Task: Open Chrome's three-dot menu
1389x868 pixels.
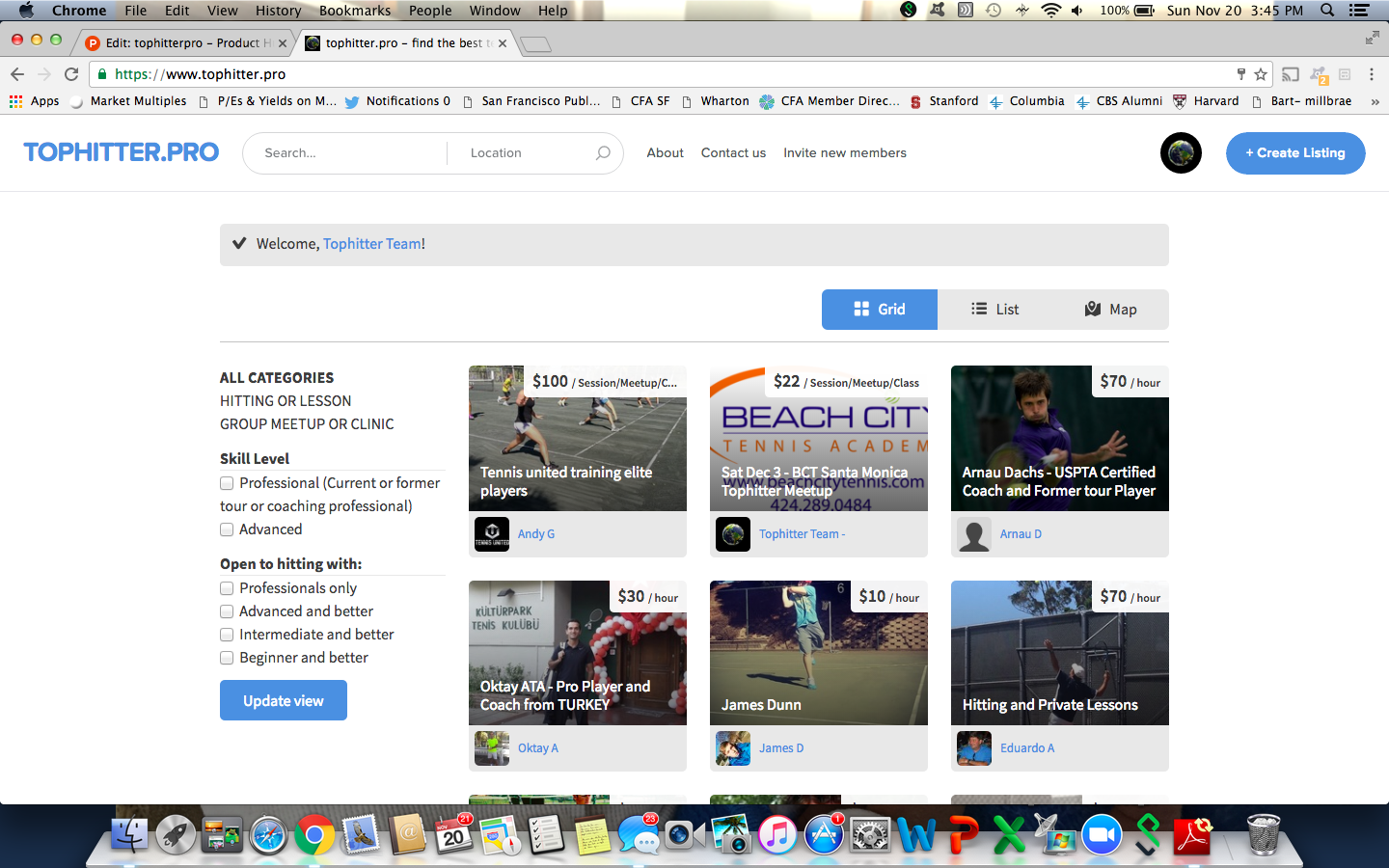Action: (x=1371, y=74)
